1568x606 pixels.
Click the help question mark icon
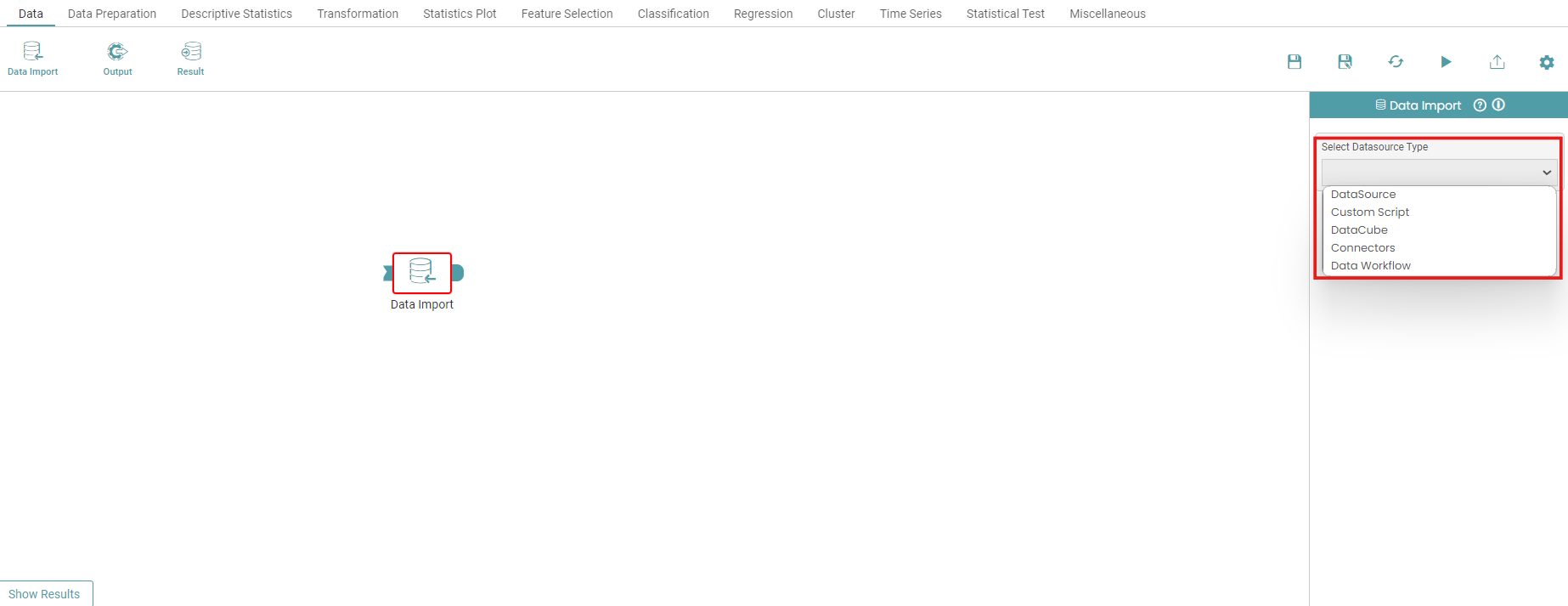click(x=1480, y=105)
